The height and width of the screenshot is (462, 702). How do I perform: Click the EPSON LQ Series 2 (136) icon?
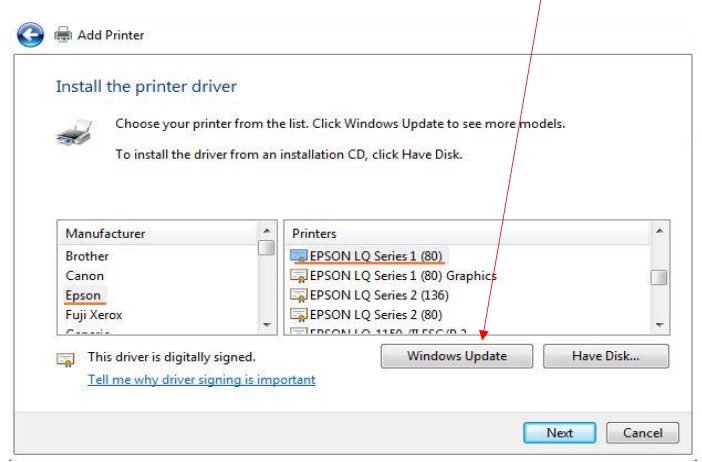tap(298, 295)
